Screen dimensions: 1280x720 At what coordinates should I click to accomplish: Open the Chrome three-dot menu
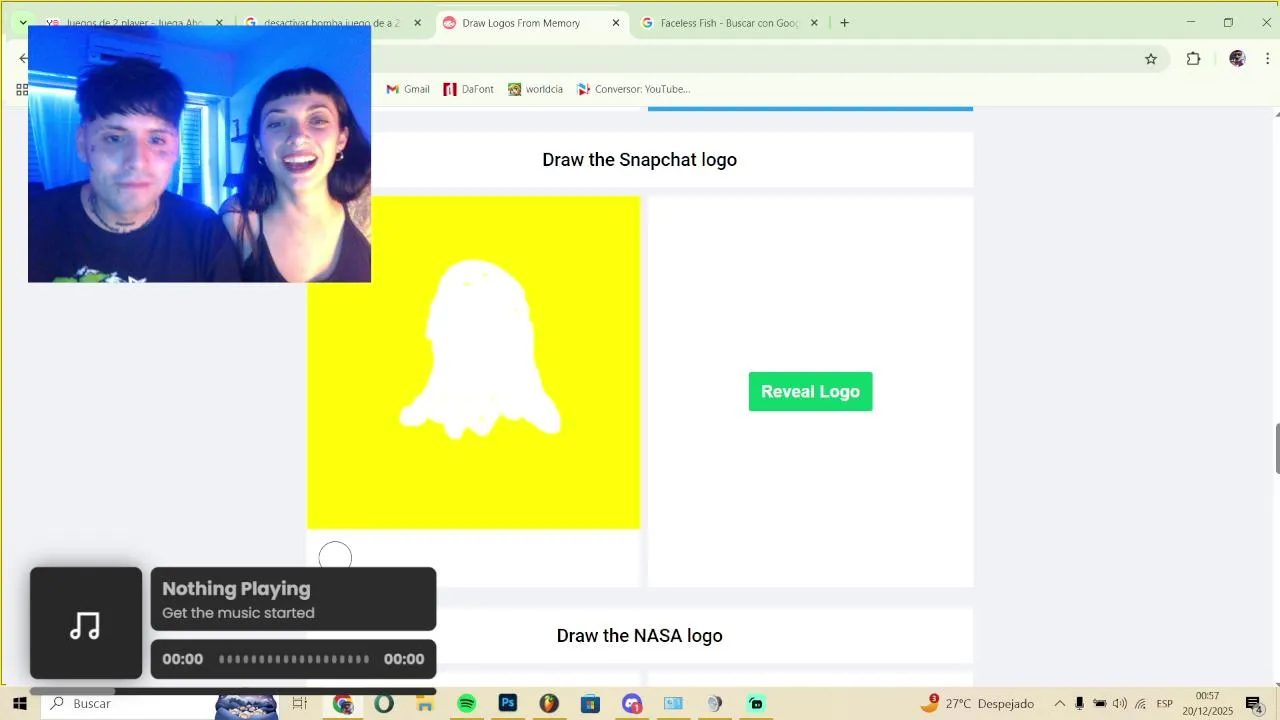[1267, 59]
